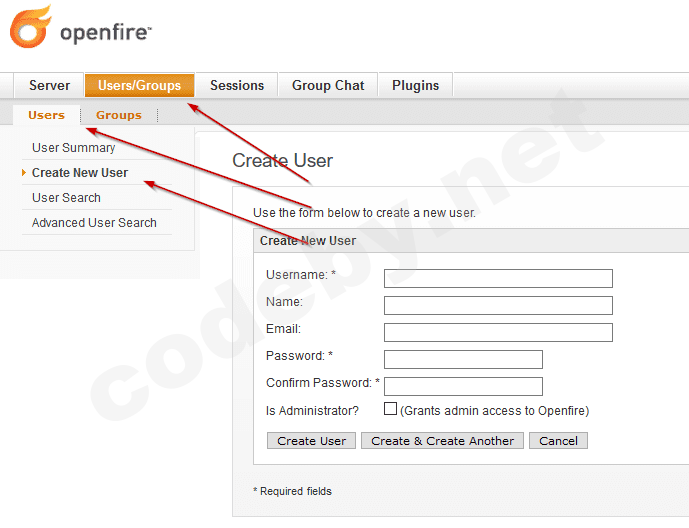Go to User Search page
The height and width of the screenshot is (528, 689).
66,198
